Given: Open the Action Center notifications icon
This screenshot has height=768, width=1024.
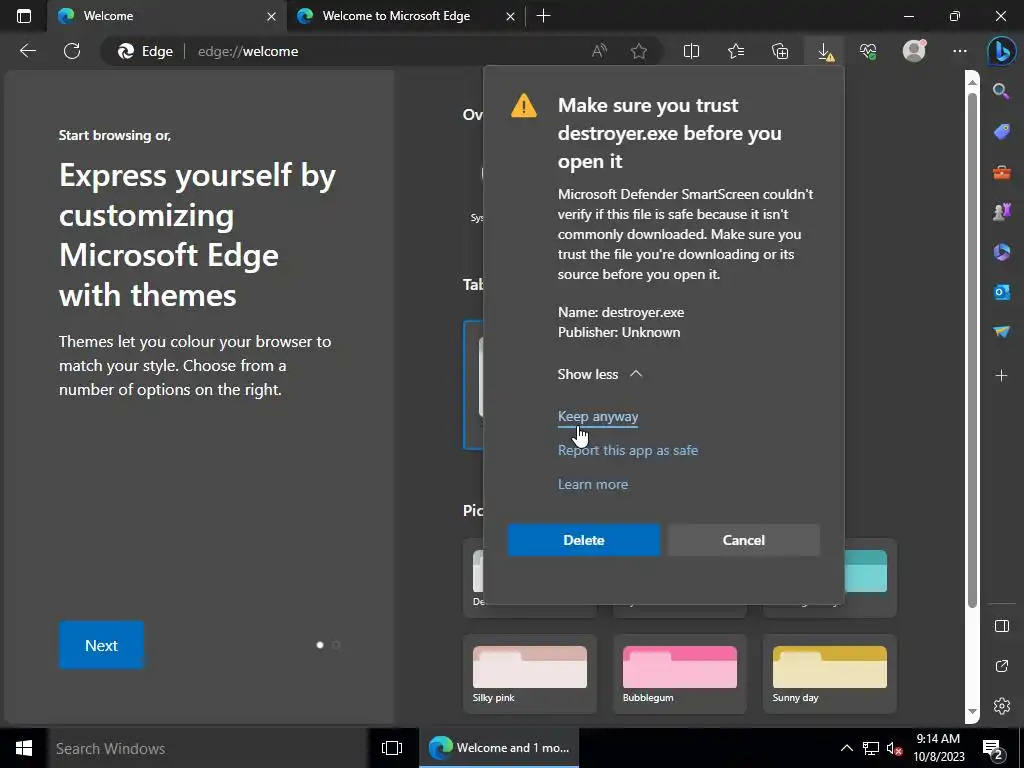Looking at the screenshot, I should pos(993,750).
